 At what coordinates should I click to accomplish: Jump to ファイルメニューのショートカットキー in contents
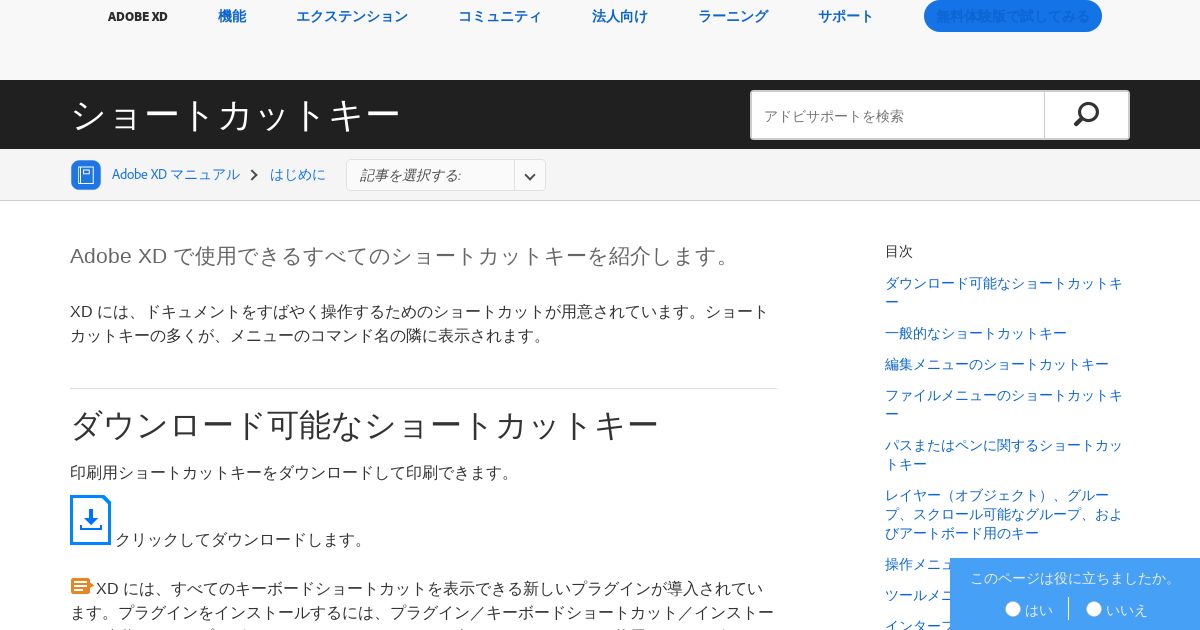(x=1004, y=404)
